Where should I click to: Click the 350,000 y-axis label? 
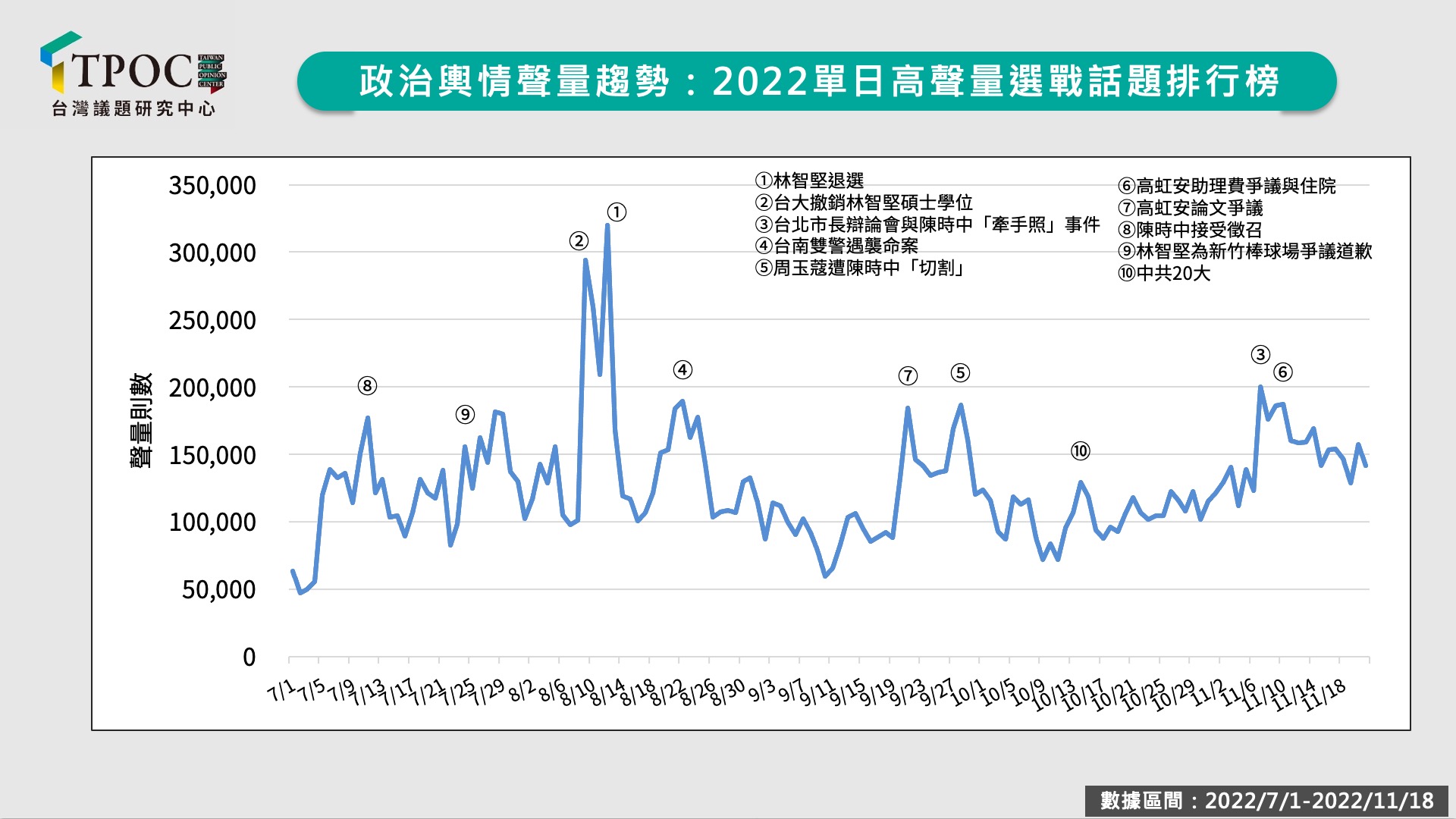pos(212,186)
